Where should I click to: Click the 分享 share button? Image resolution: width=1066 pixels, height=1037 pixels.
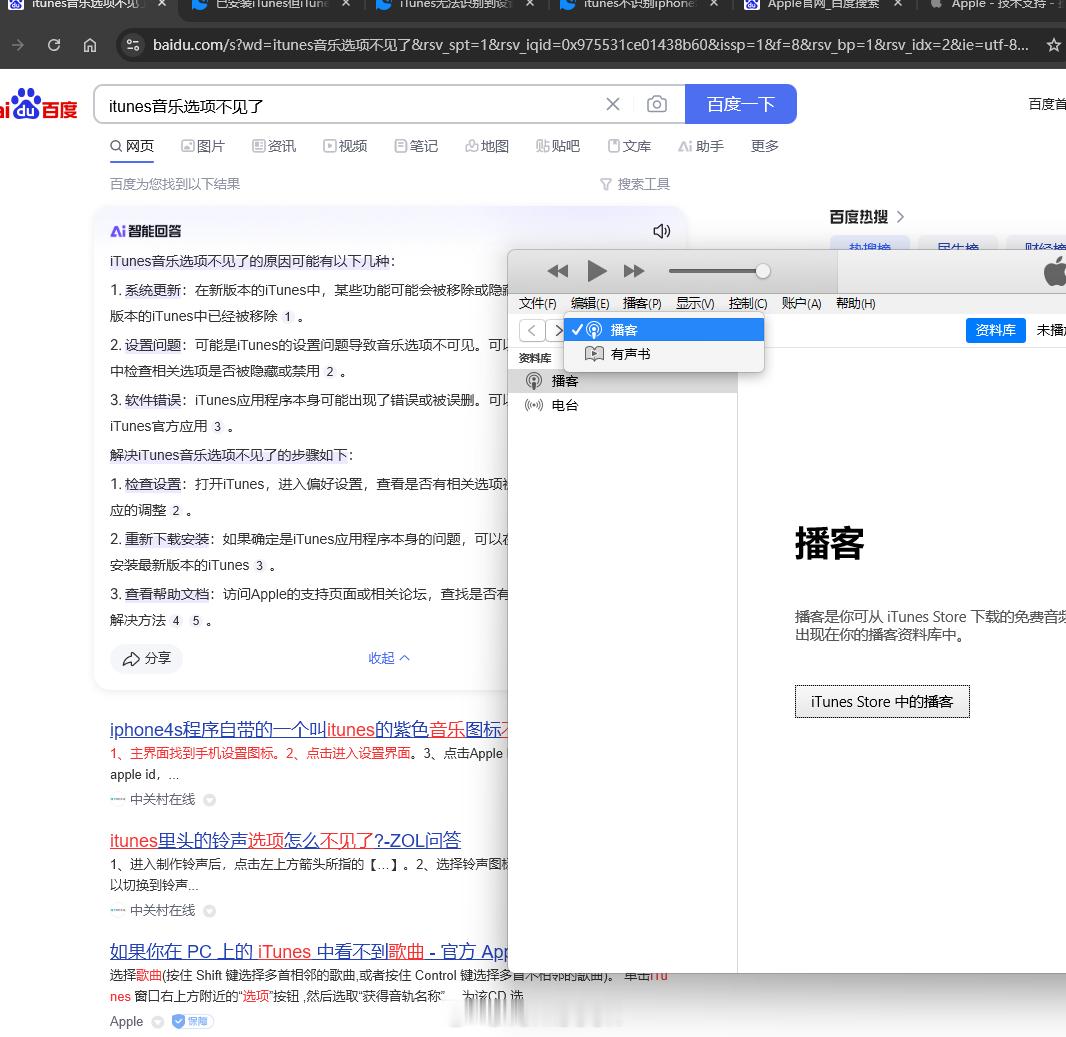(x=147, y=658)
